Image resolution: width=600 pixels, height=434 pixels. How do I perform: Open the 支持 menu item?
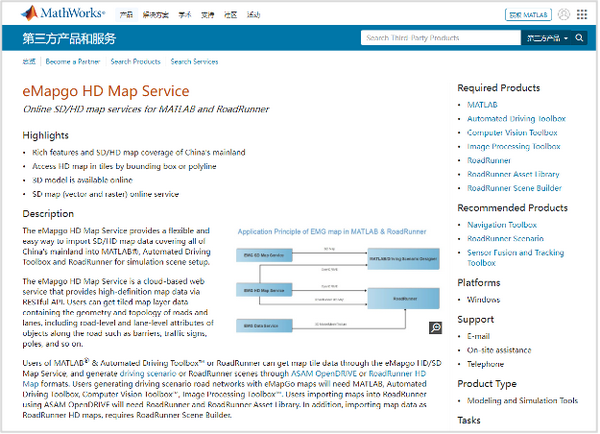[208, 15]
